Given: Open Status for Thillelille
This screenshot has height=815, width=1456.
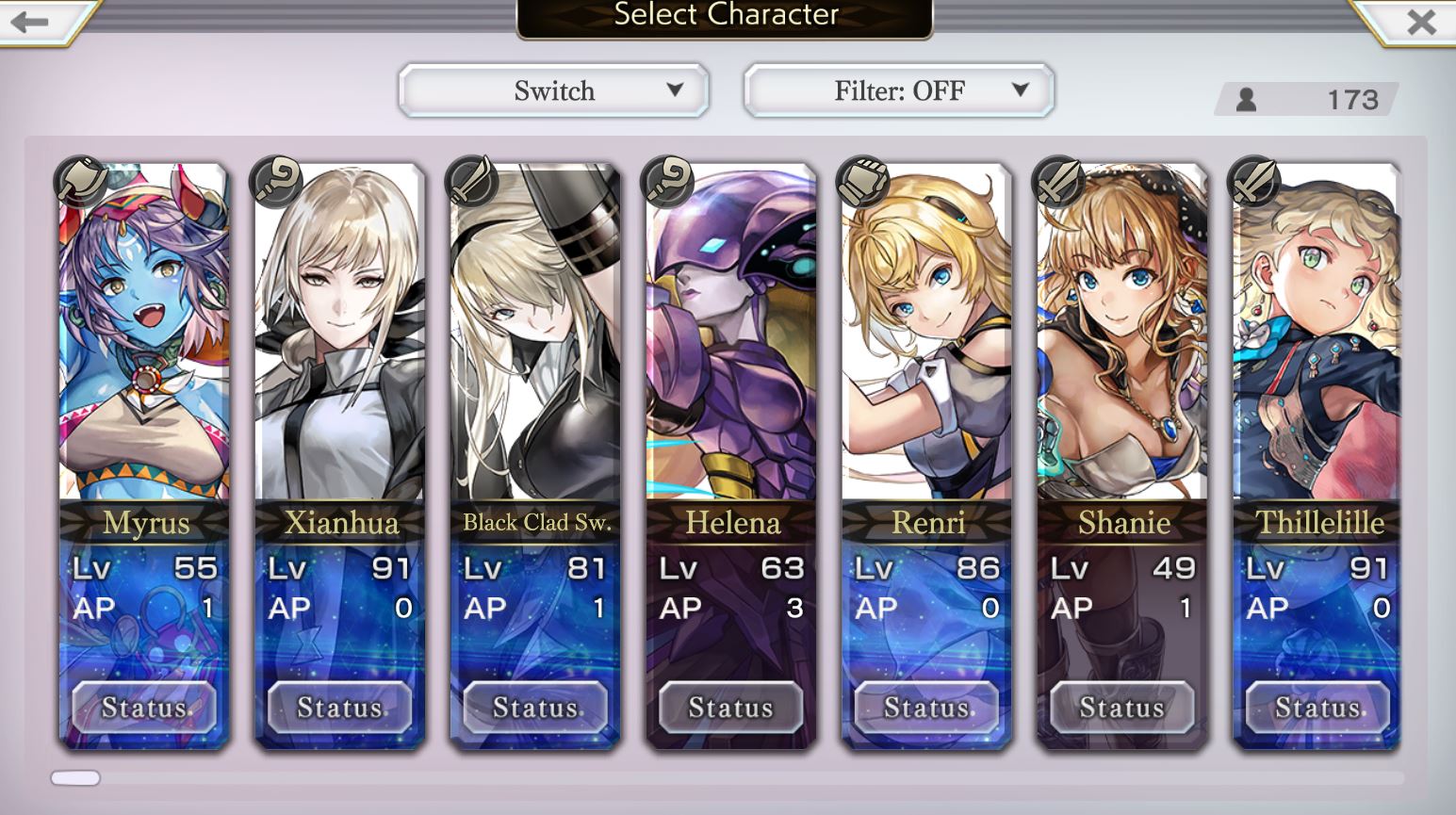Looking at the screenshot, I should pyautogui.click(x=1317, y=708).
